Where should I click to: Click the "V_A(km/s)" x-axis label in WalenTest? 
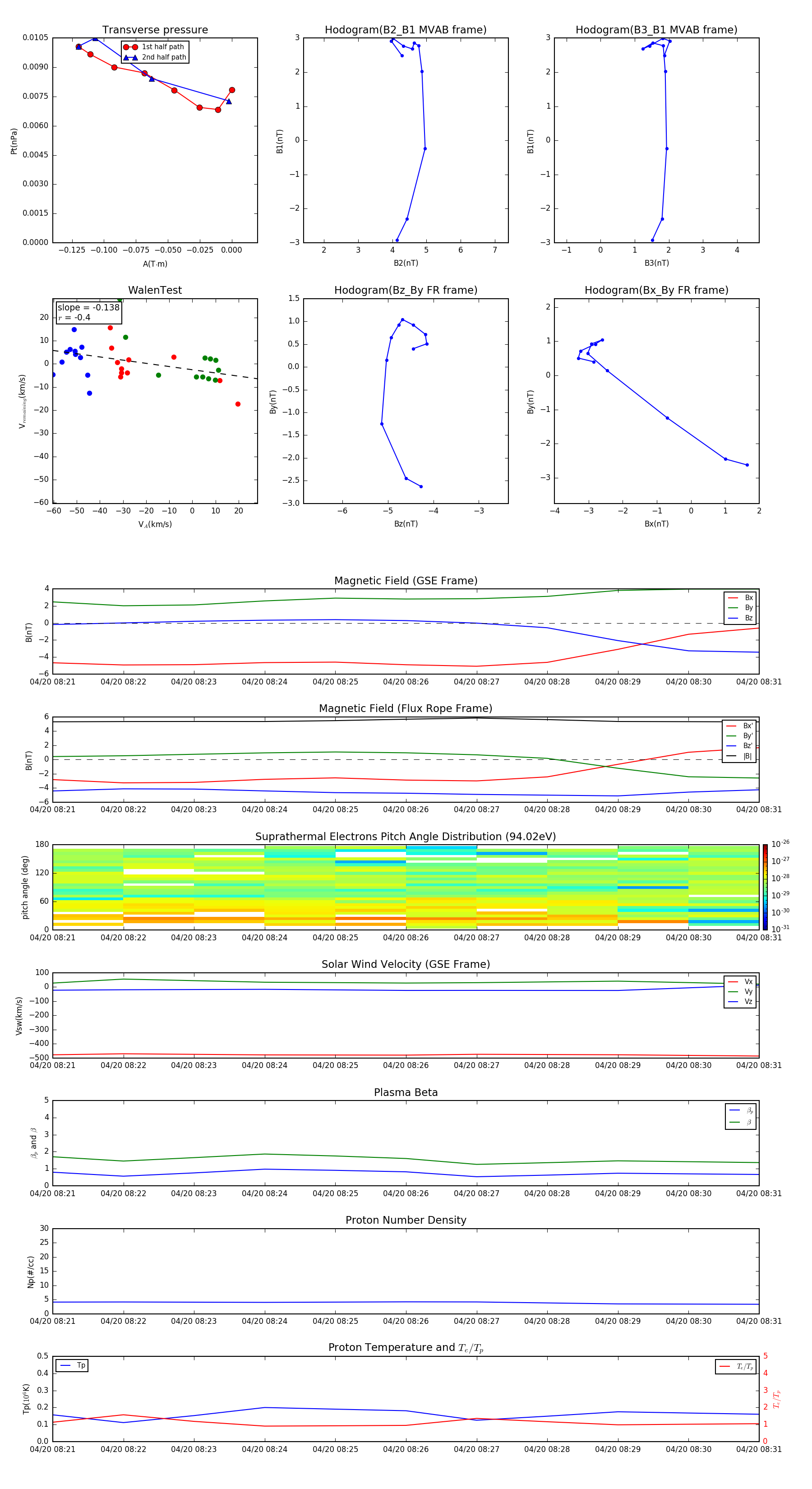coord(155,524)
